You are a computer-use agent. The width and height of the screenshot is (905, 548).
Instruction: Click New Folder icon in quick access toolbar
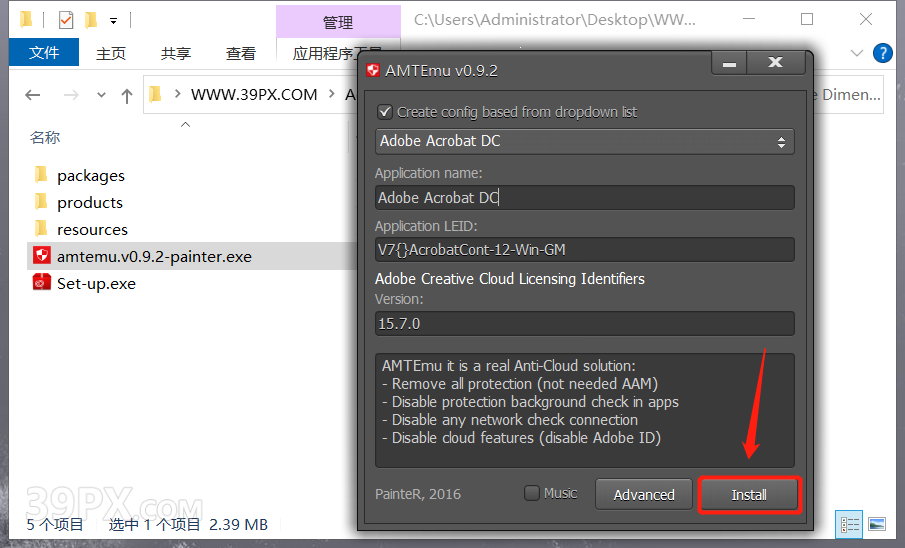pyautogui.click(x=91, y=20)
